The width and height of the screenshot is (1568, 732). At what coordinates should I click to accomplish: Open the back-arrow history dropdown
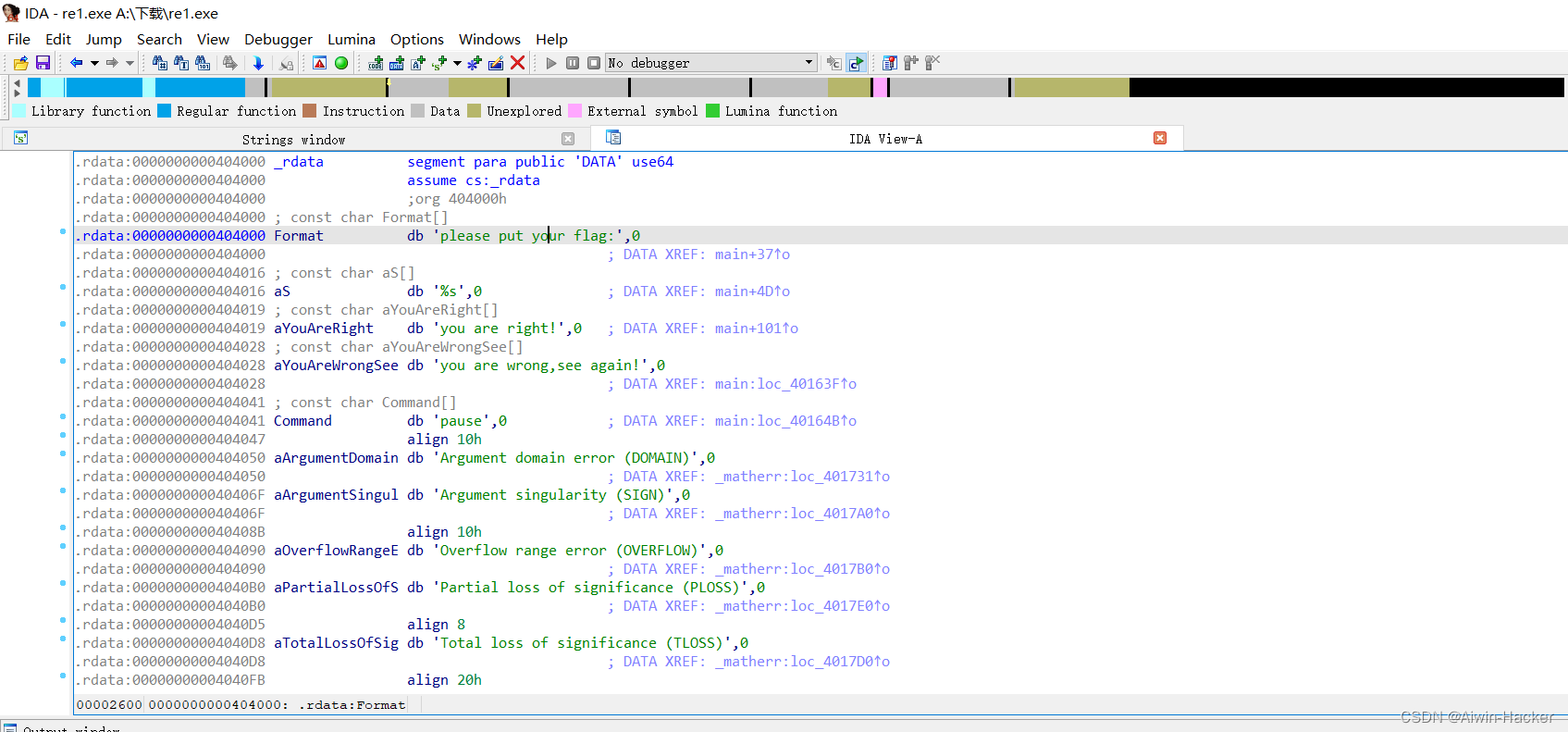point(94,63)
